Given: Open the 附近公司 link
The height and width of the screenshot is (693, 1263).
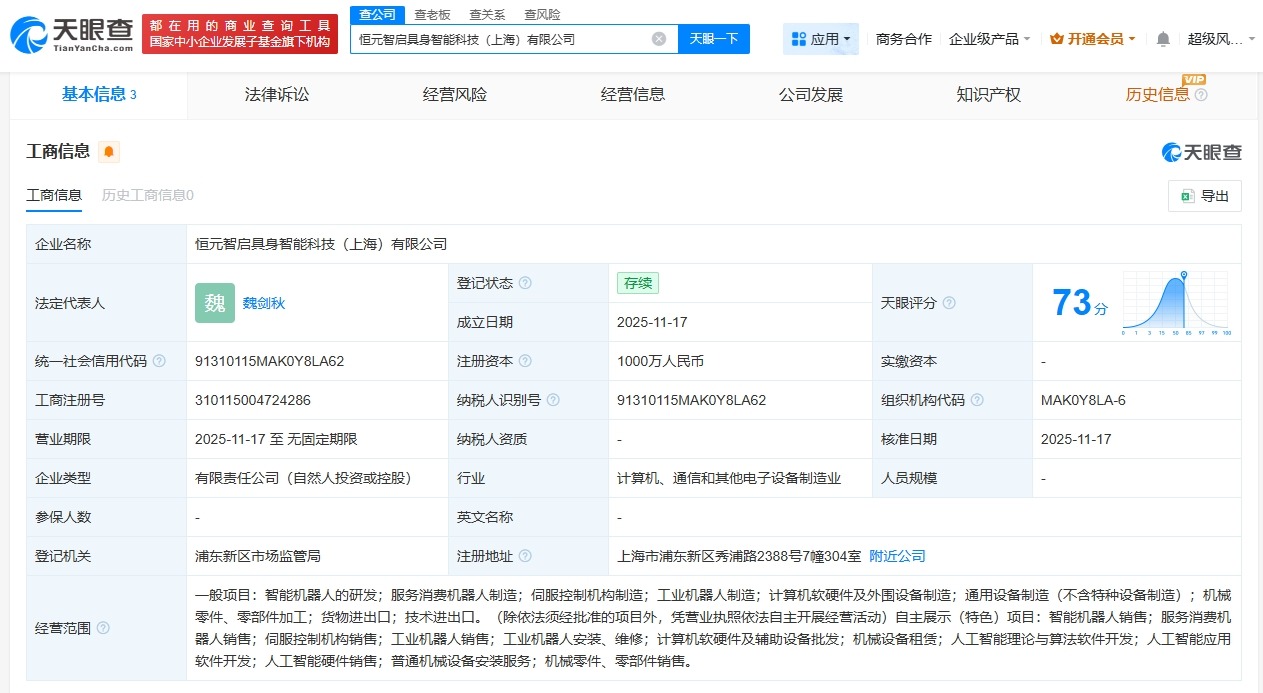Looking at the screenshot, I should click(x=895, y=556).
